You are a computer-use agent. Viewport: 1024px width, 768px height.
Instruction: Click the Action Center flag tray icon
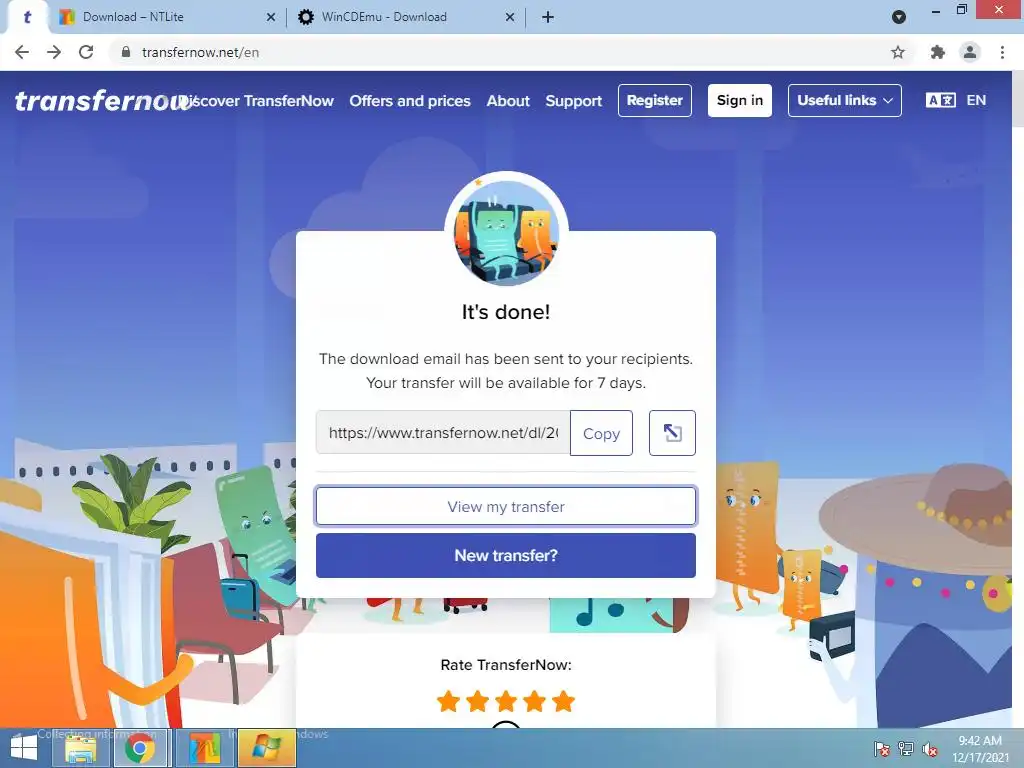pos(881,749)
